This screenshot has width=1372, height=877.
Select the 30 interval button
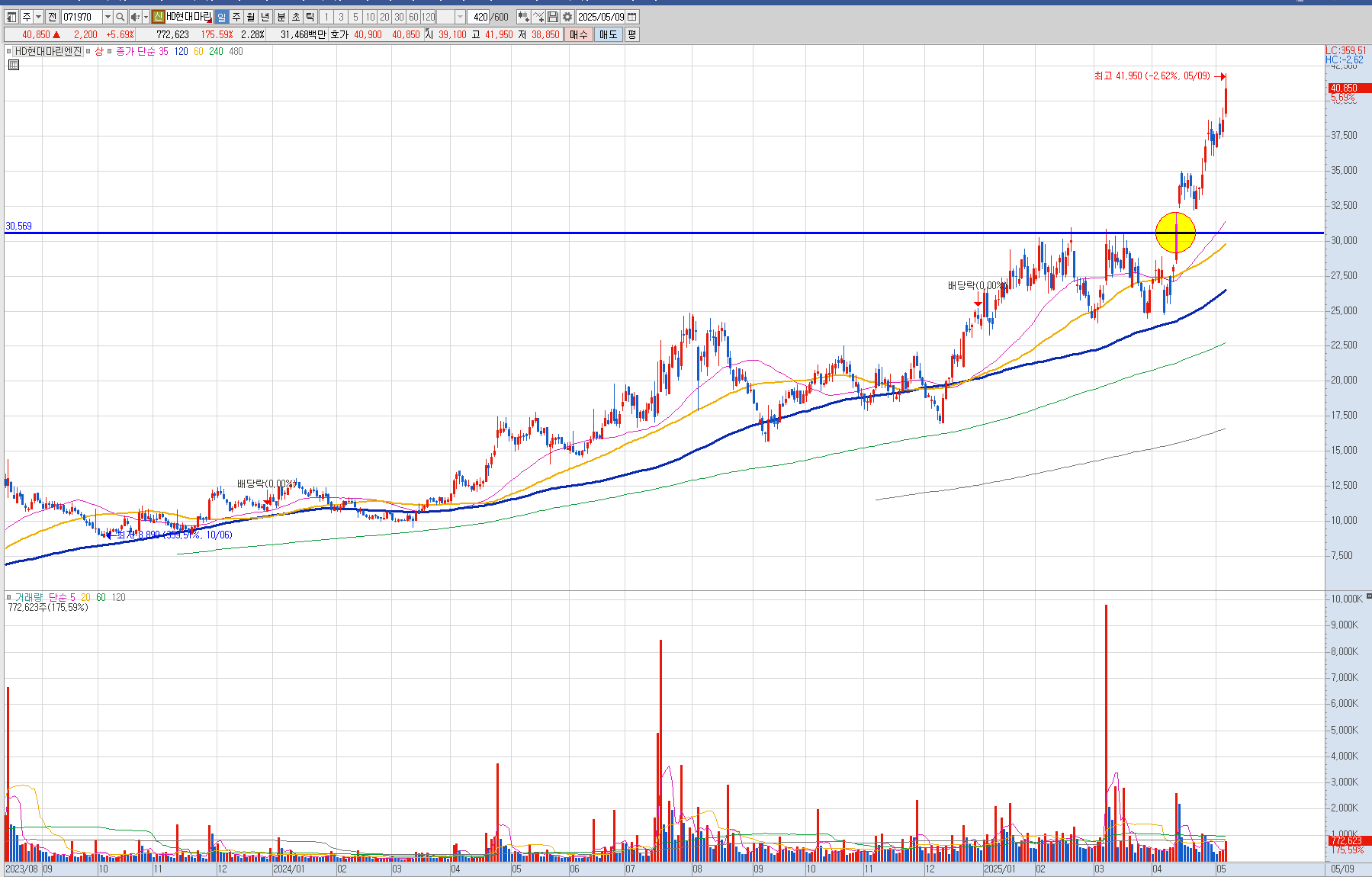point(399,17)
